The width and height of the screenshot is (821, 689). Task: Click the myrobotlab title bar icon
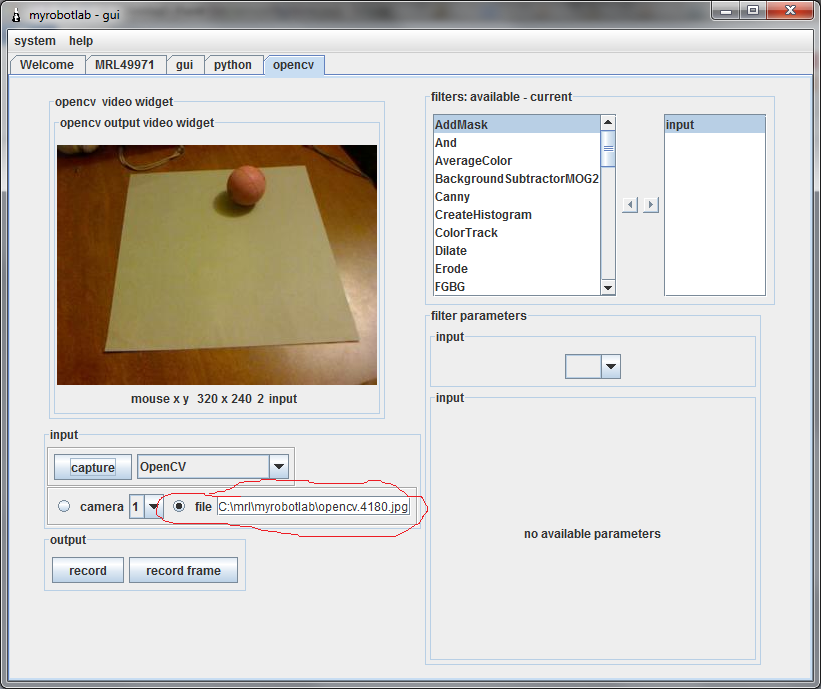[16, 15]
